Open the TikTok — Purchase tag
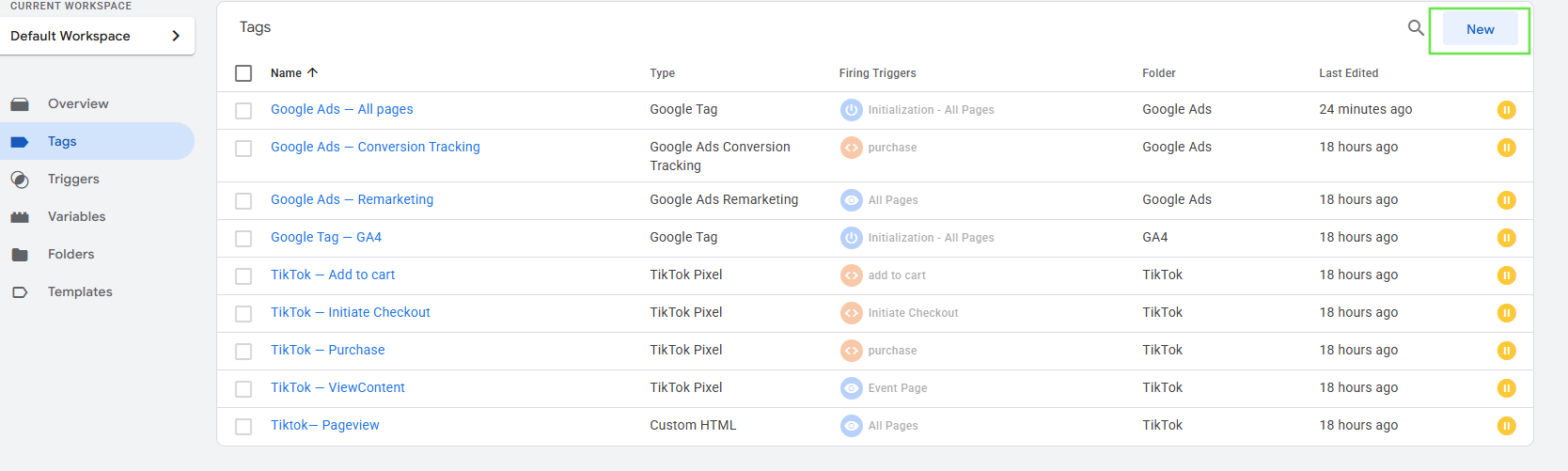Image resolution: width=1568 pixels, height=471 pixels. [328, 350]
